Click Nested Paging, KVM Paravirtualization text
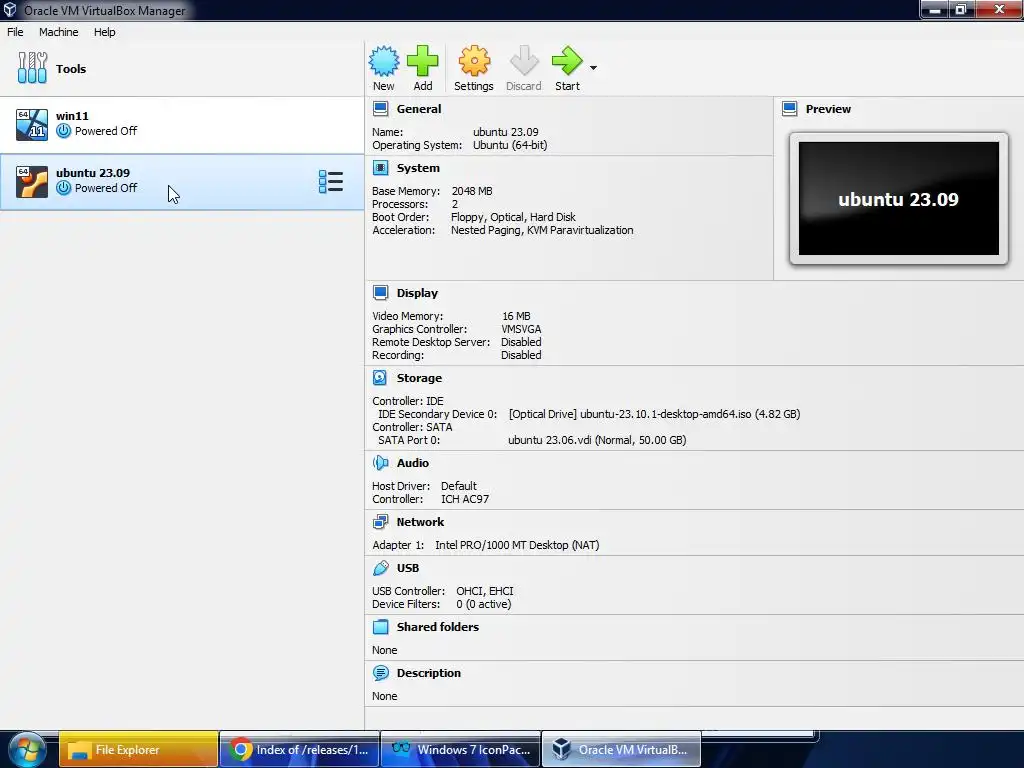This screenshot has height=768, width=1024. pos(542,230)
